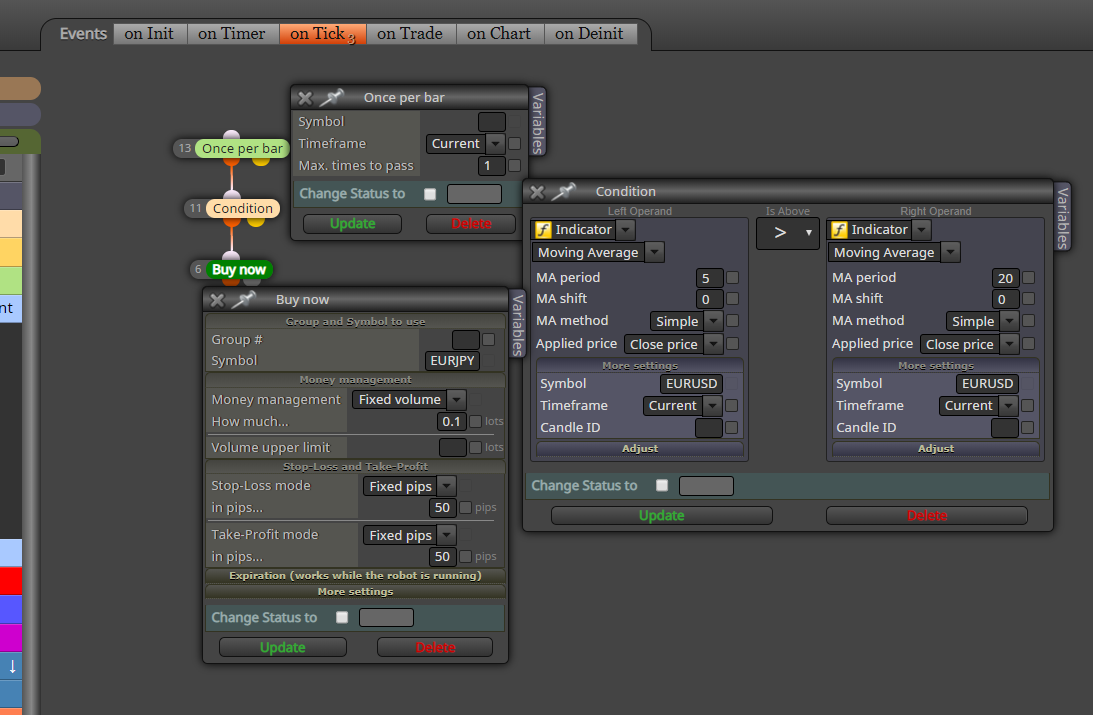Open Stop-Loss mode Fixed pips dropdown

[409, 486]
